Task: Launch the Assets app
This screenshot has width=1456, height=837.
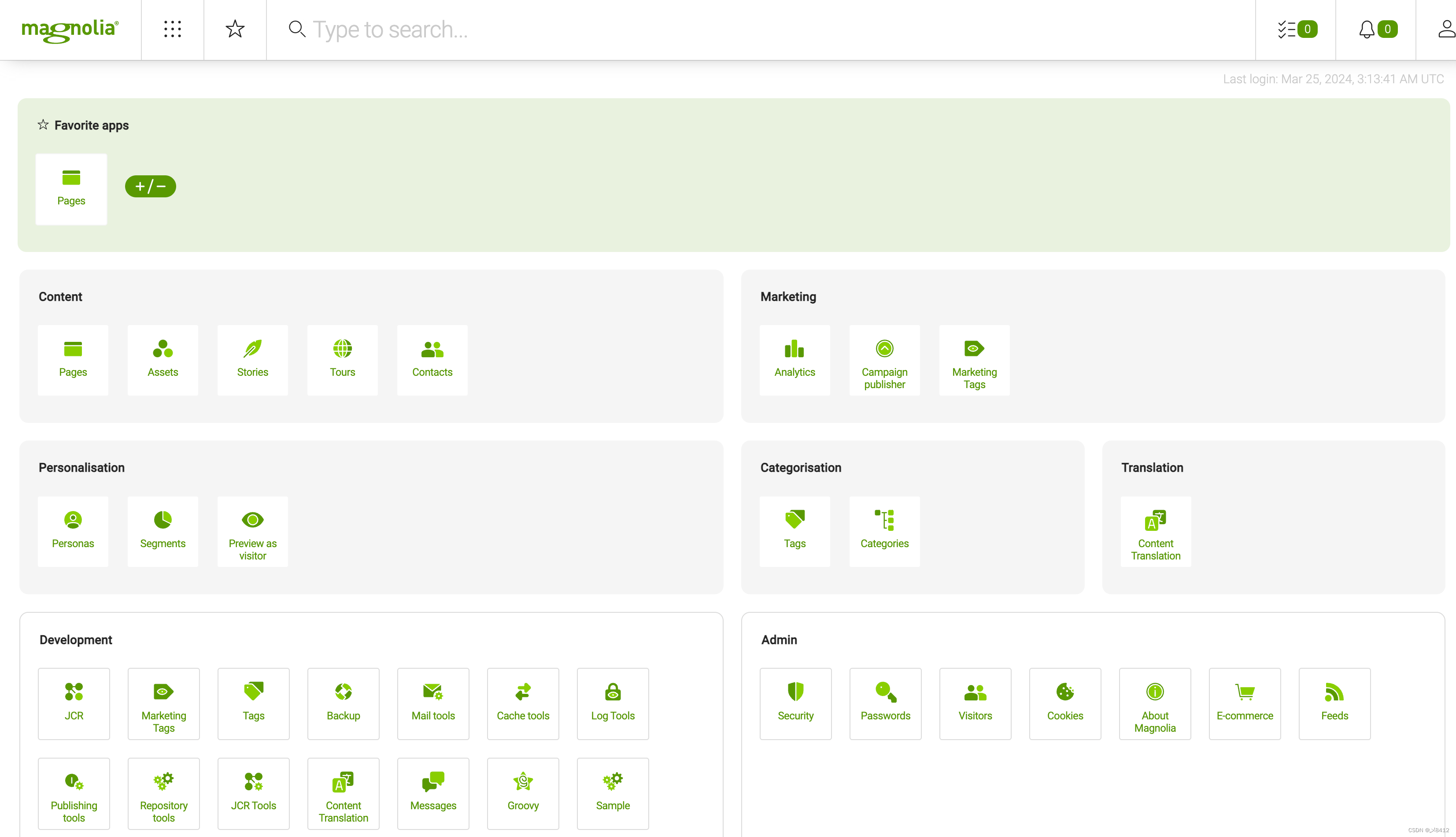Action: click(x=163, y=359)
